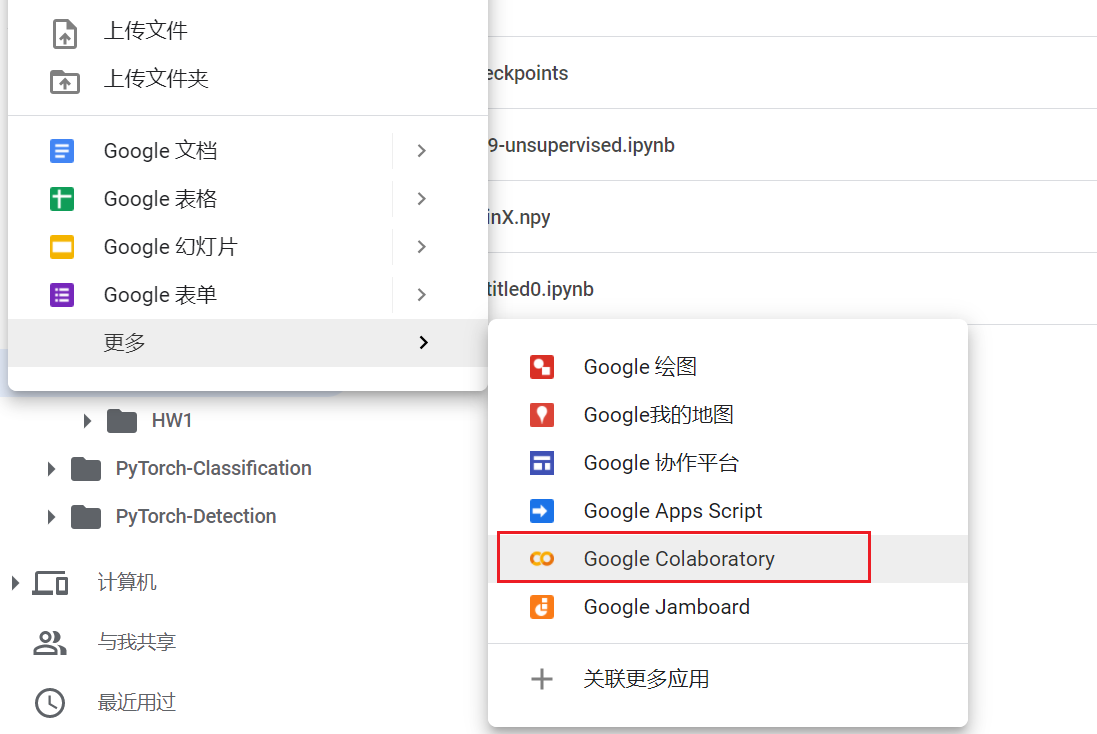Click the plus icon for connecting apps
1097x734 pixels.
[x=542, y=679]
